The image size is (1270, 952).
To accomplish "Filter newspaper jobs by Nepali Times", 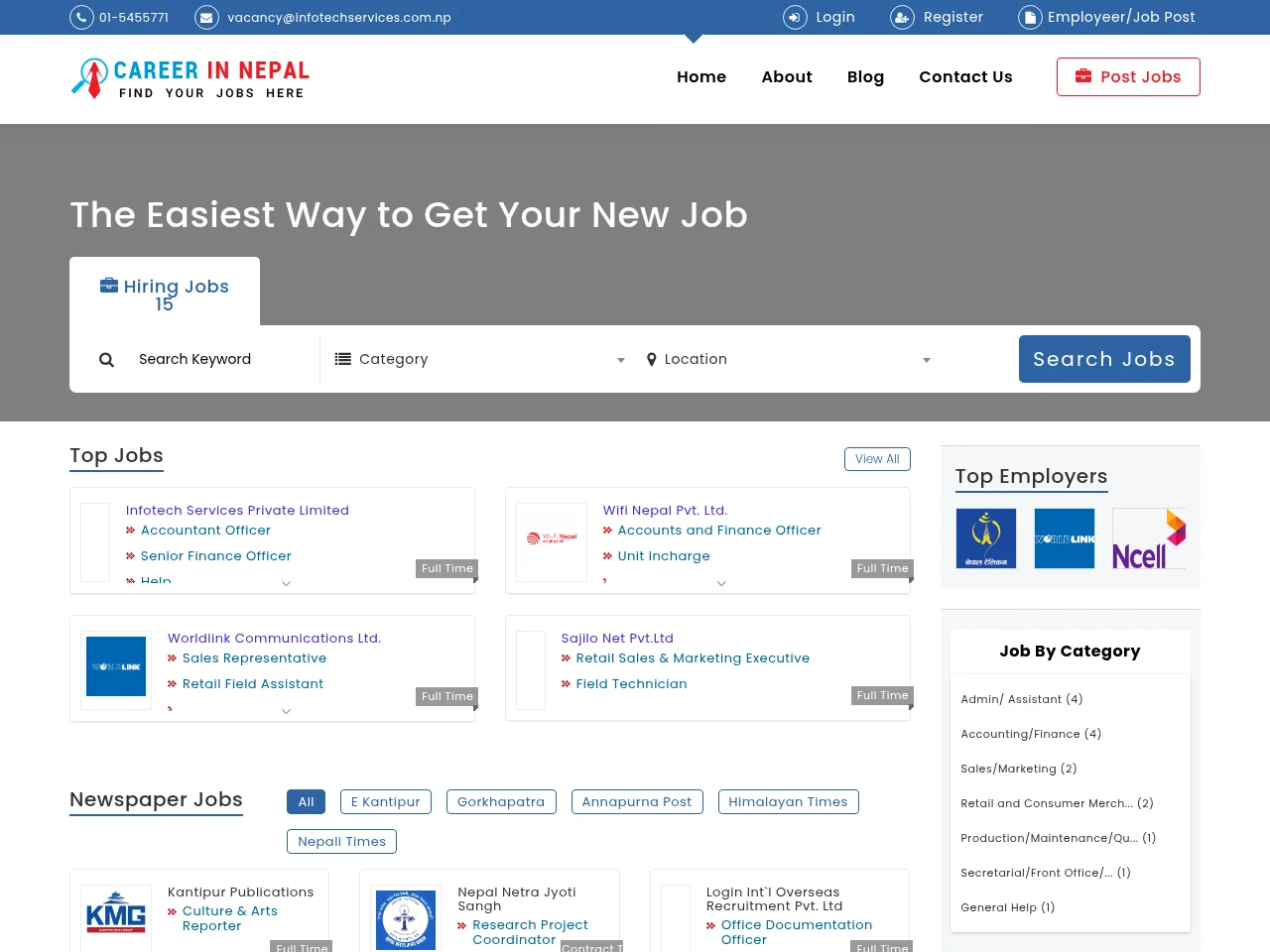I will point(341,841).
